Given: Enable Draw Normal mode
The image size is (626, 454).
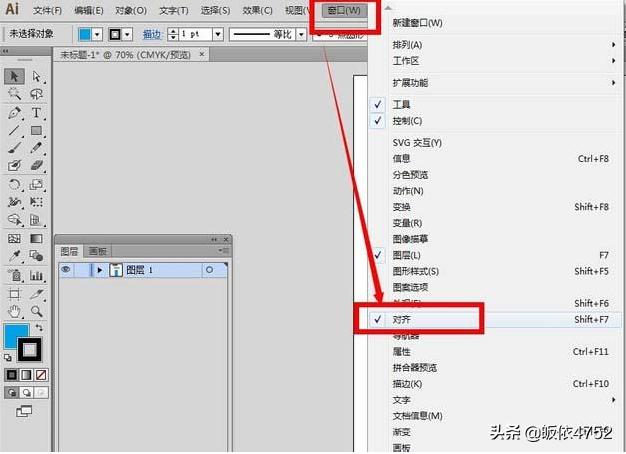Looking at the screenshot, I should tap(12, 393).
